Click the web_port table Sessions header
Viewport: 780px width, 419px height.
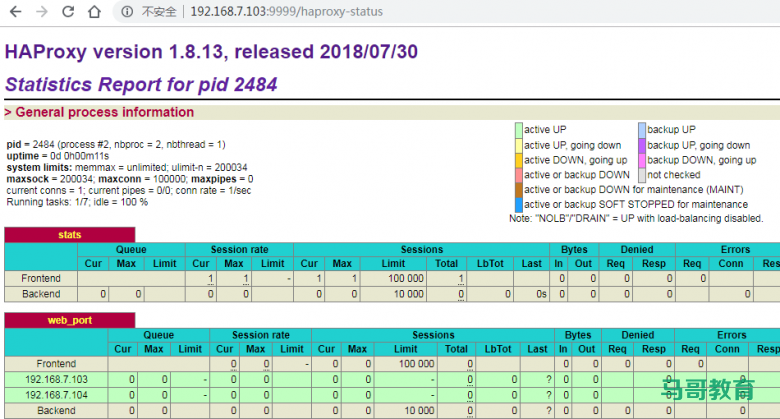(433, 335)
